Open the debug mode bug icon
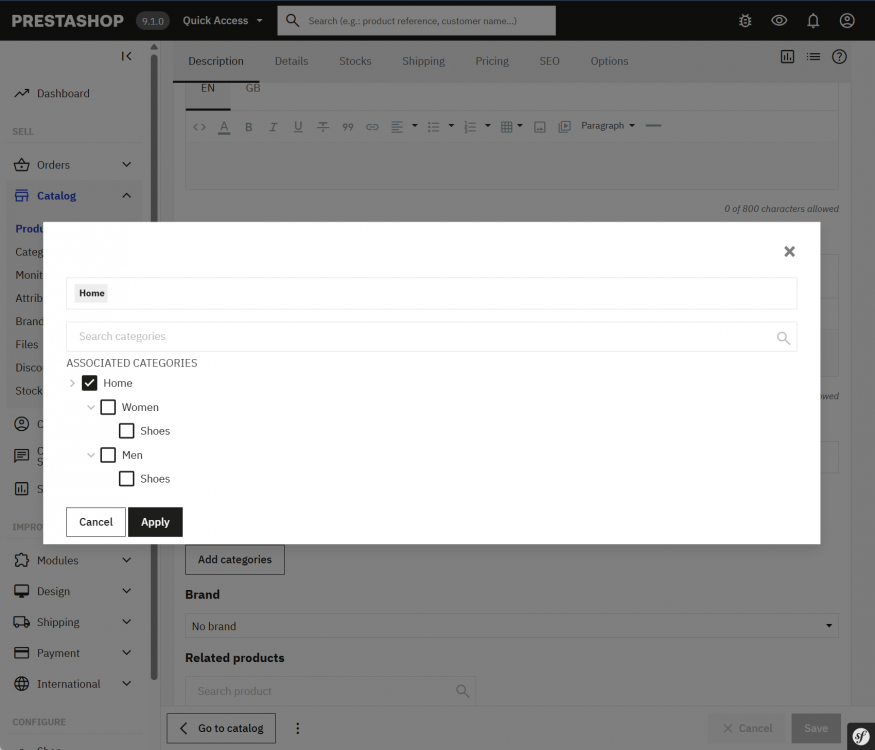 pos(745,21)
